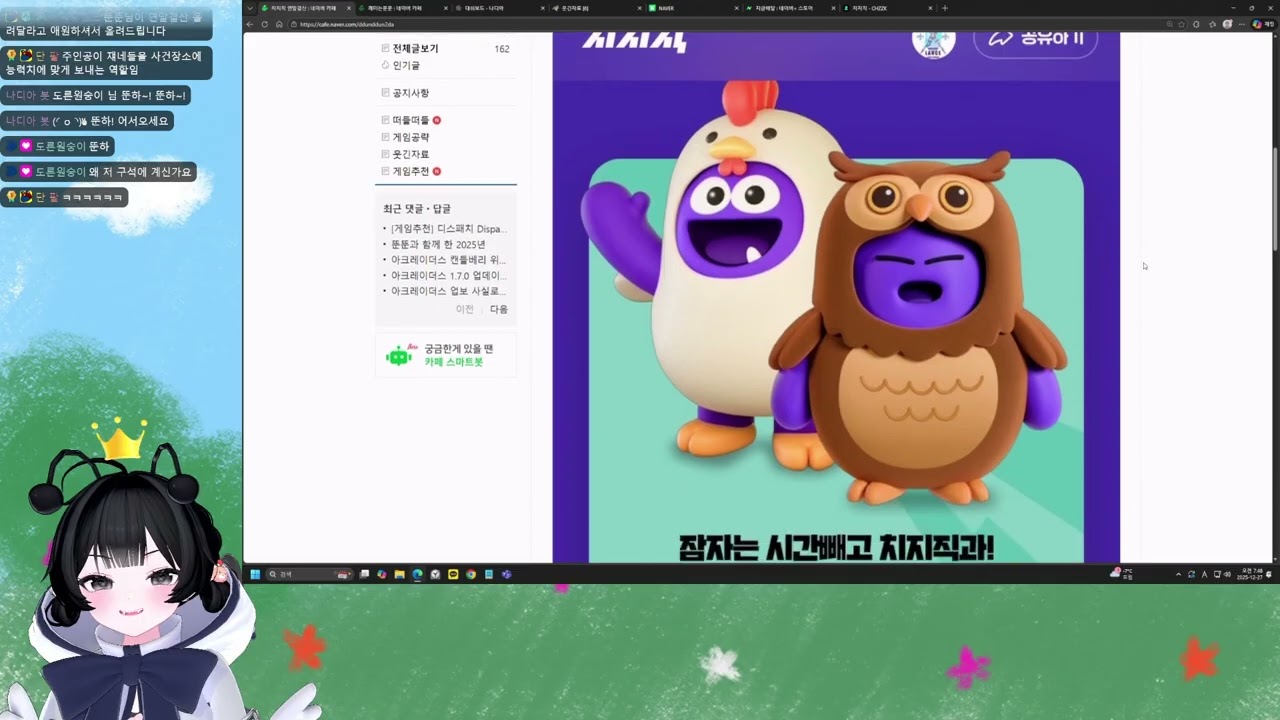Open Microsoft Edge from taskbar

pyautogui.click(x=417, y=574)
